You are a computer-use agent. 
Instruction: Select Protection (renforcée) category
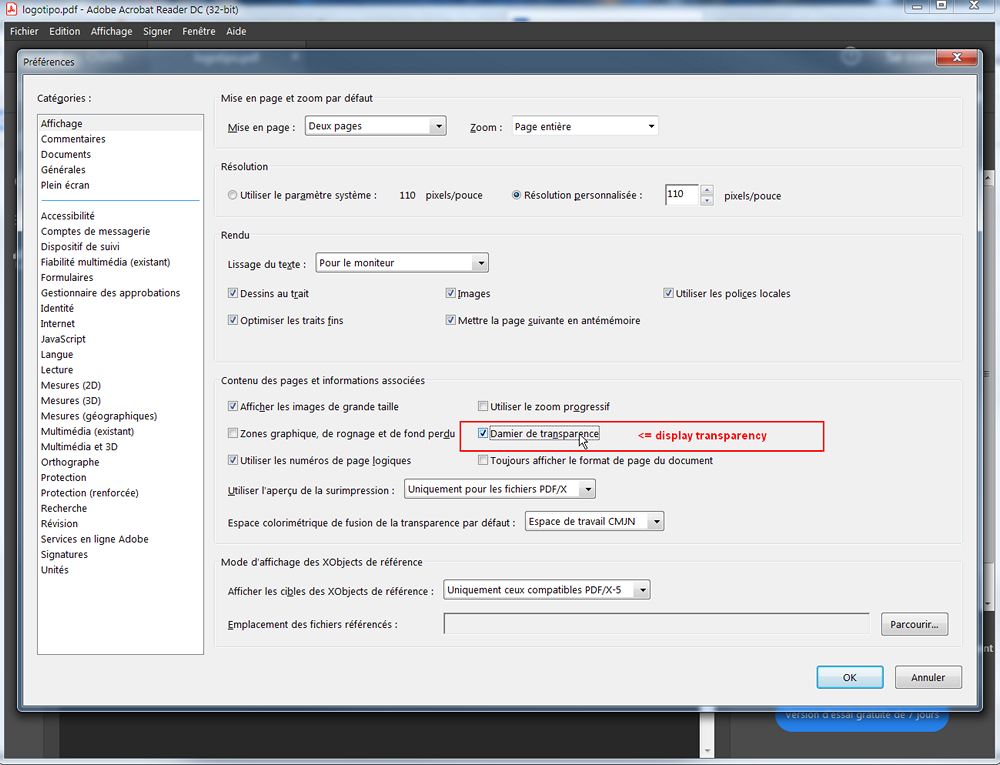120,493
